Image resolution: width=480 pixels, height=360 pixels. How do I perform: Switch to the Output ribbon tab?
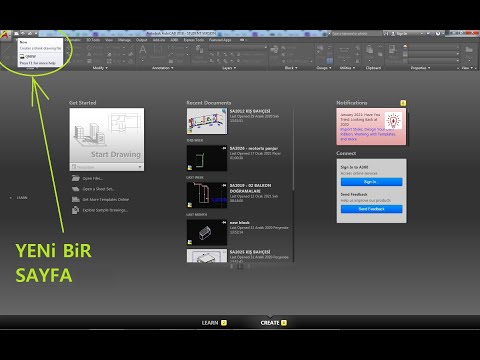tap(141, 40)
